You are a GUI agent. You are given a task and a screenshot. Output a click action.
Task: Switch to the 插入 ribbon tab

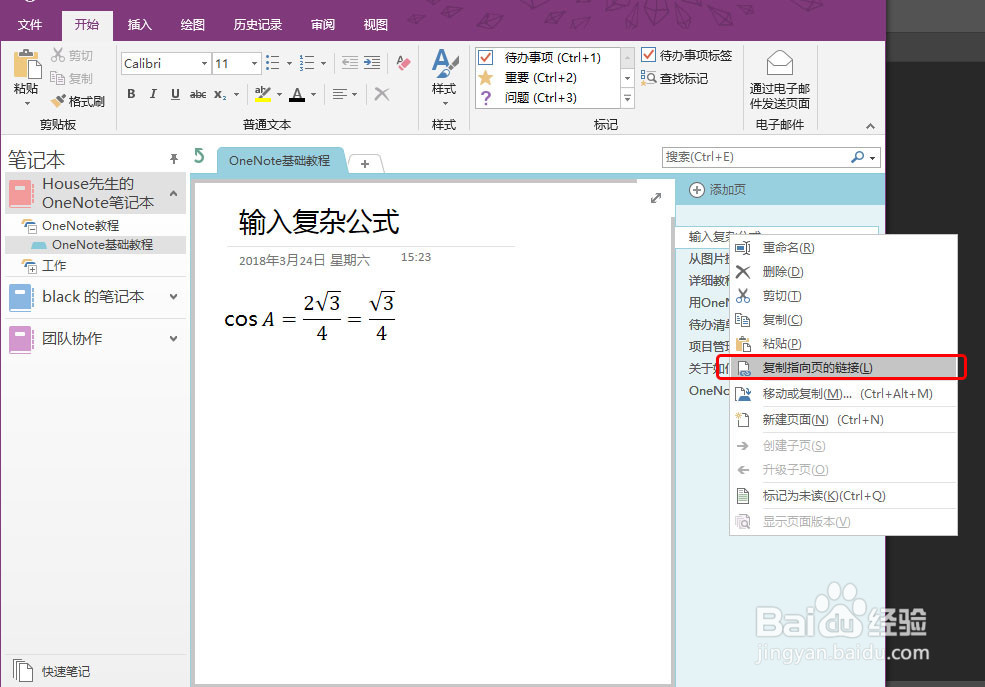coord(139,25)
